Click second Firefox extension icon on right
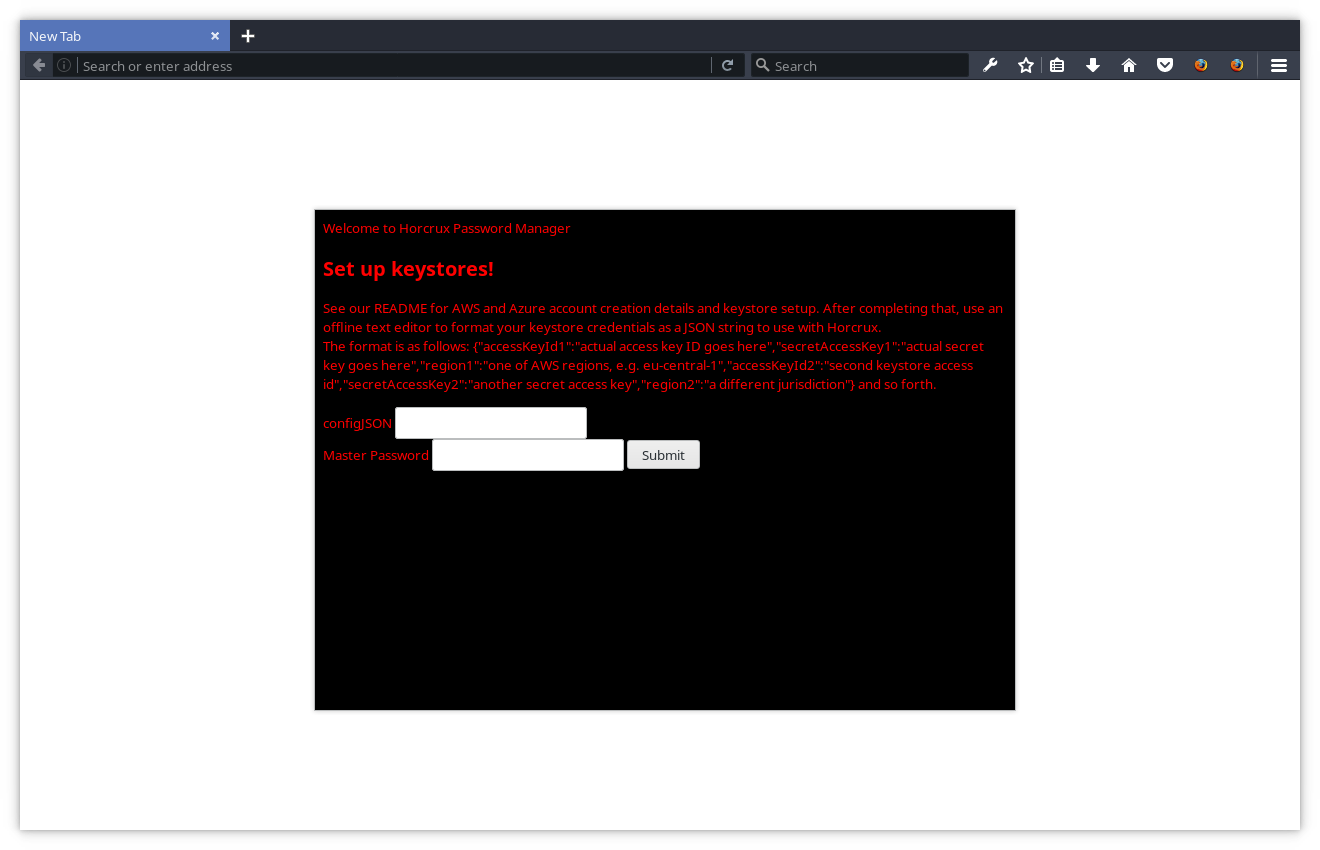The width and height of the screenshot is (1320, 850). 1237,65
